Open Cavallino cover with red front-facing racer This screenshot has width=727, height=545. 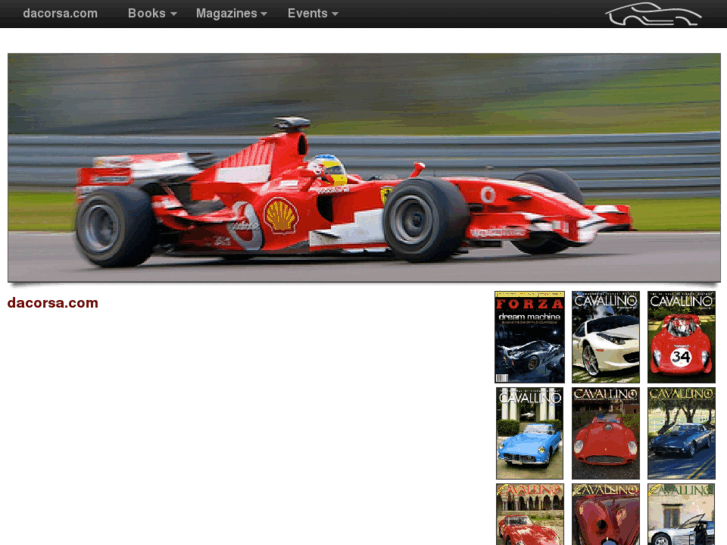pos(606,433)
